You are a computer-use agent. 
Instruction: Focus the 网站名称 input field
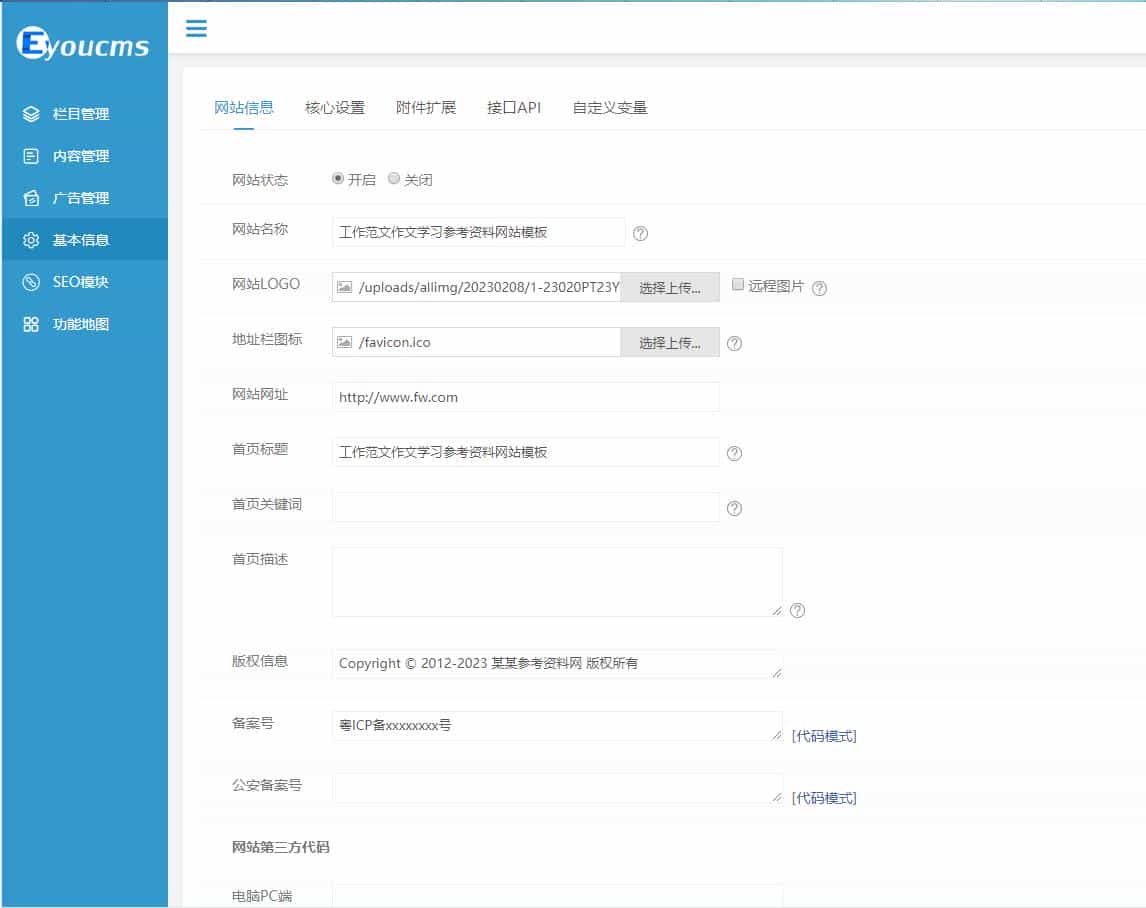click(479, 232)
